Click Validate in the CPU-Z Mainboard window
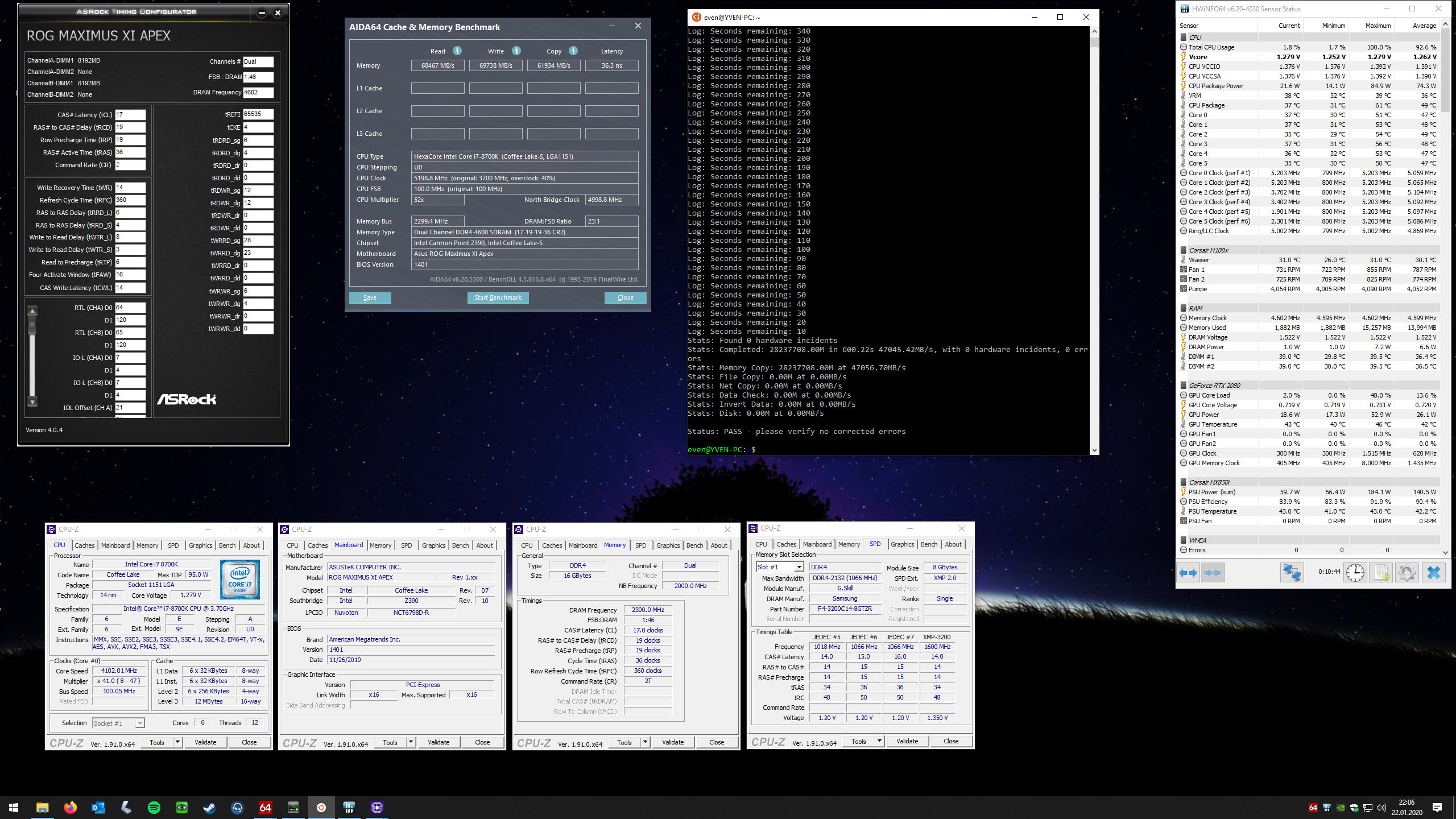Screen dimensions: 1456x819 439,742
